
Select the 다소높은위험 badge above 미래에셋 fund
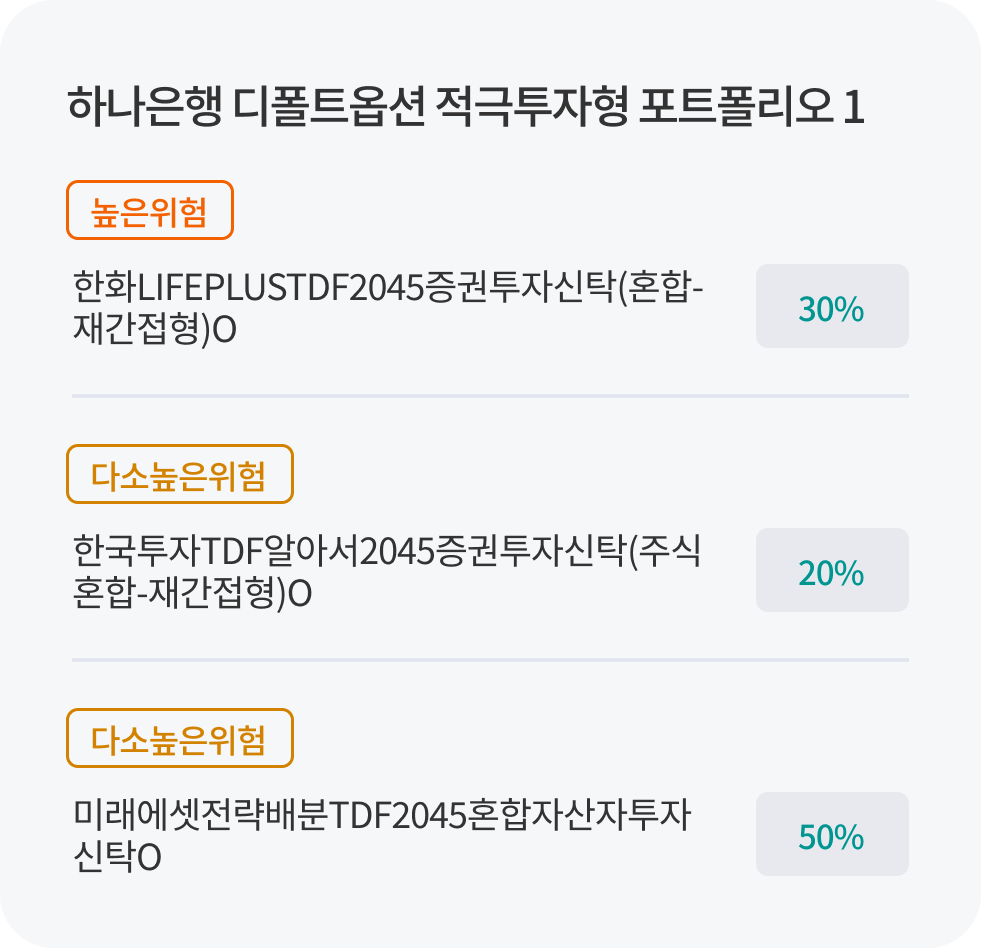click(x=179, y=739)
